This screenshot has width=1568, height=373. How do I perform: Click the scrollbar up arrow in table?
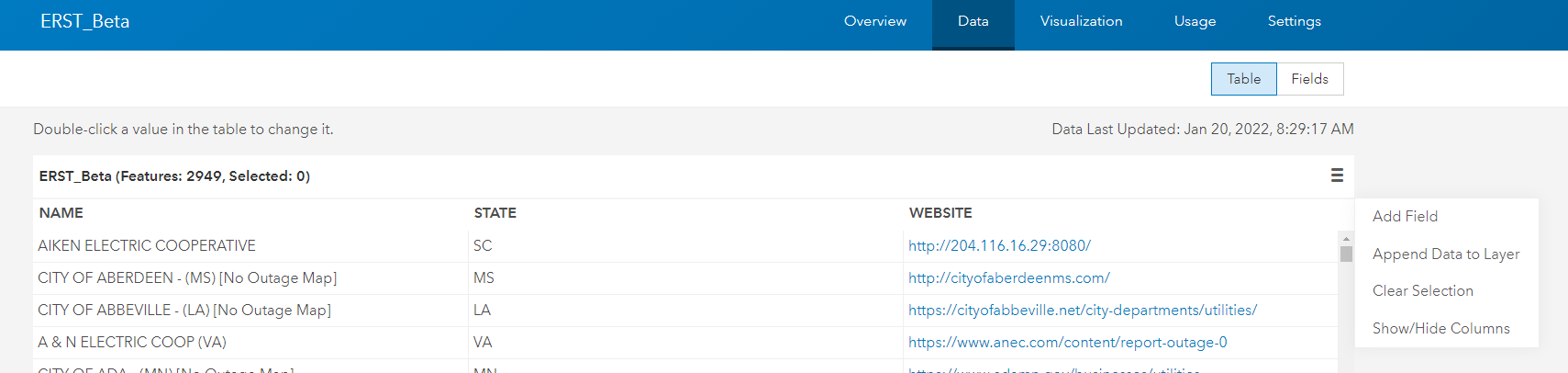(x=1346, y=238)
